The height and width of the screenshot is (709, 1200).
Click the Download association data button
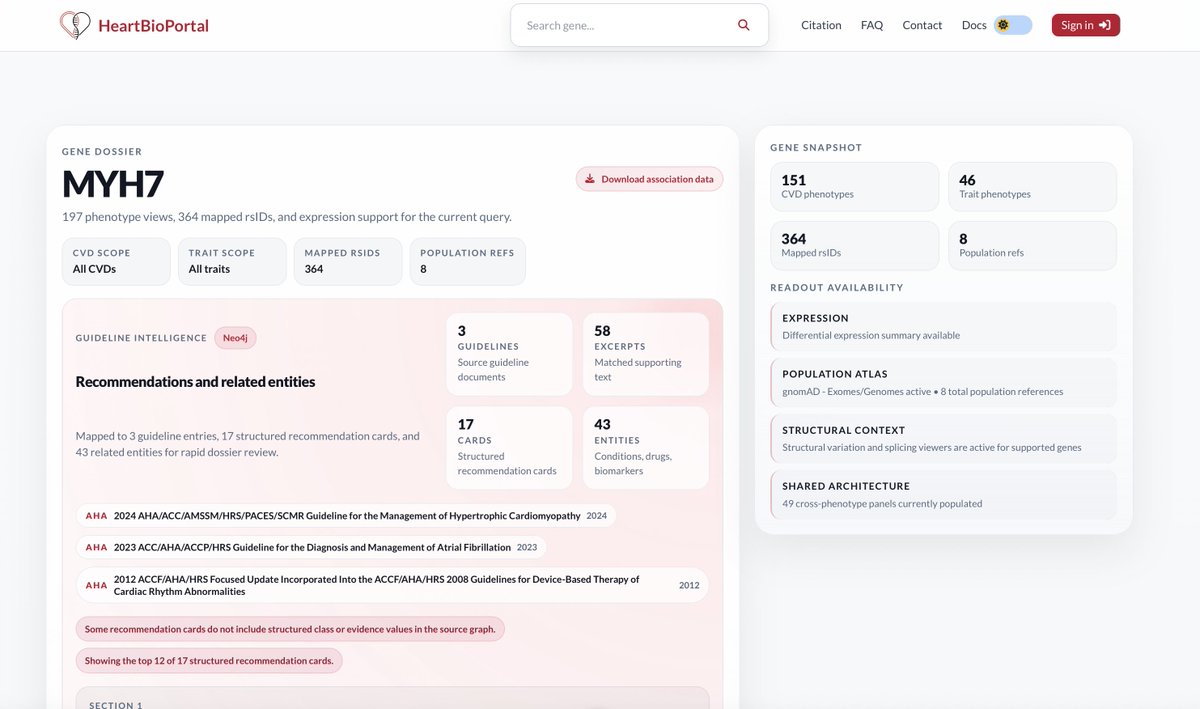pos(649,179)
